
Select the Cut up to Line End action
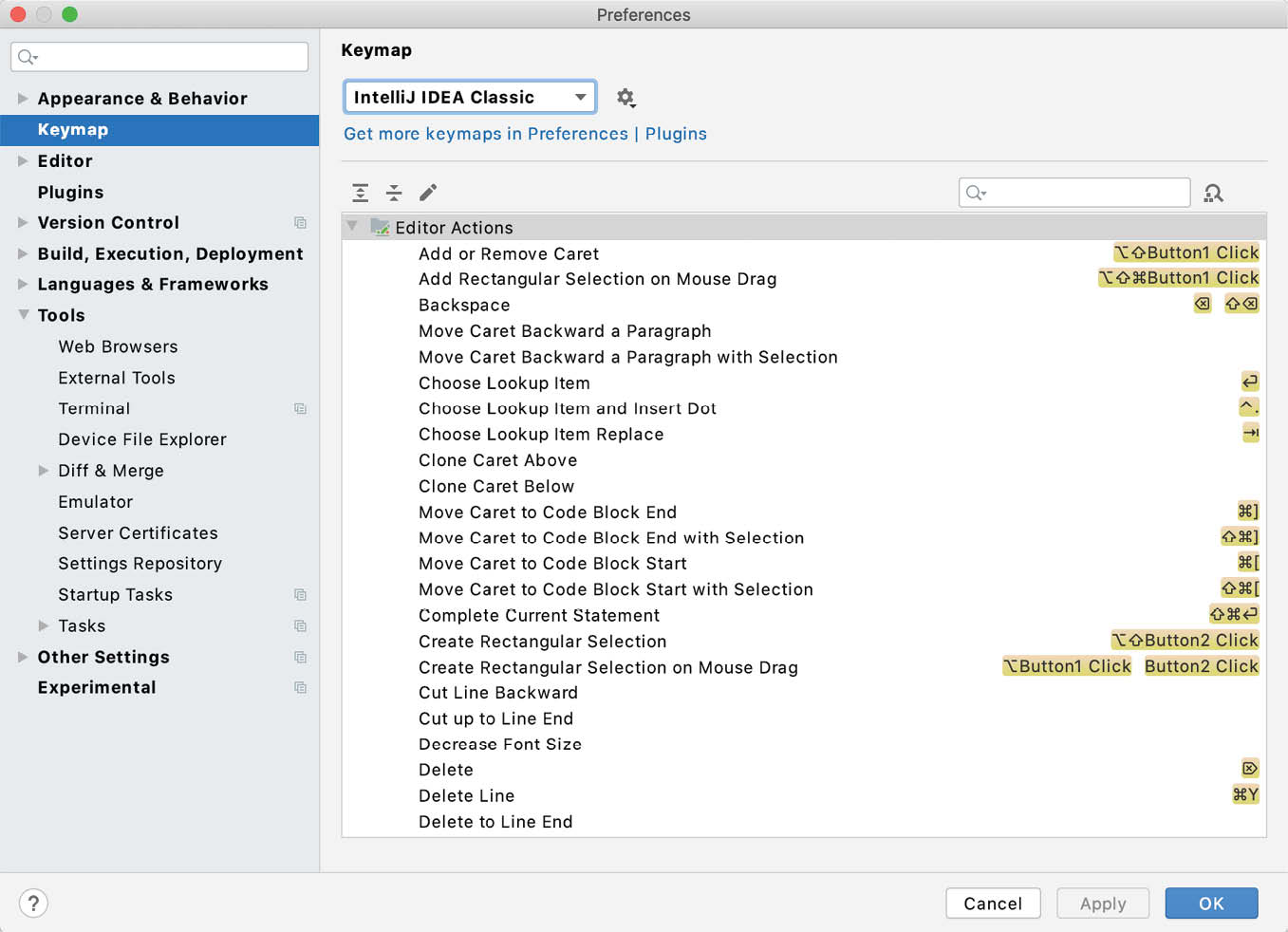click(804, 718)
